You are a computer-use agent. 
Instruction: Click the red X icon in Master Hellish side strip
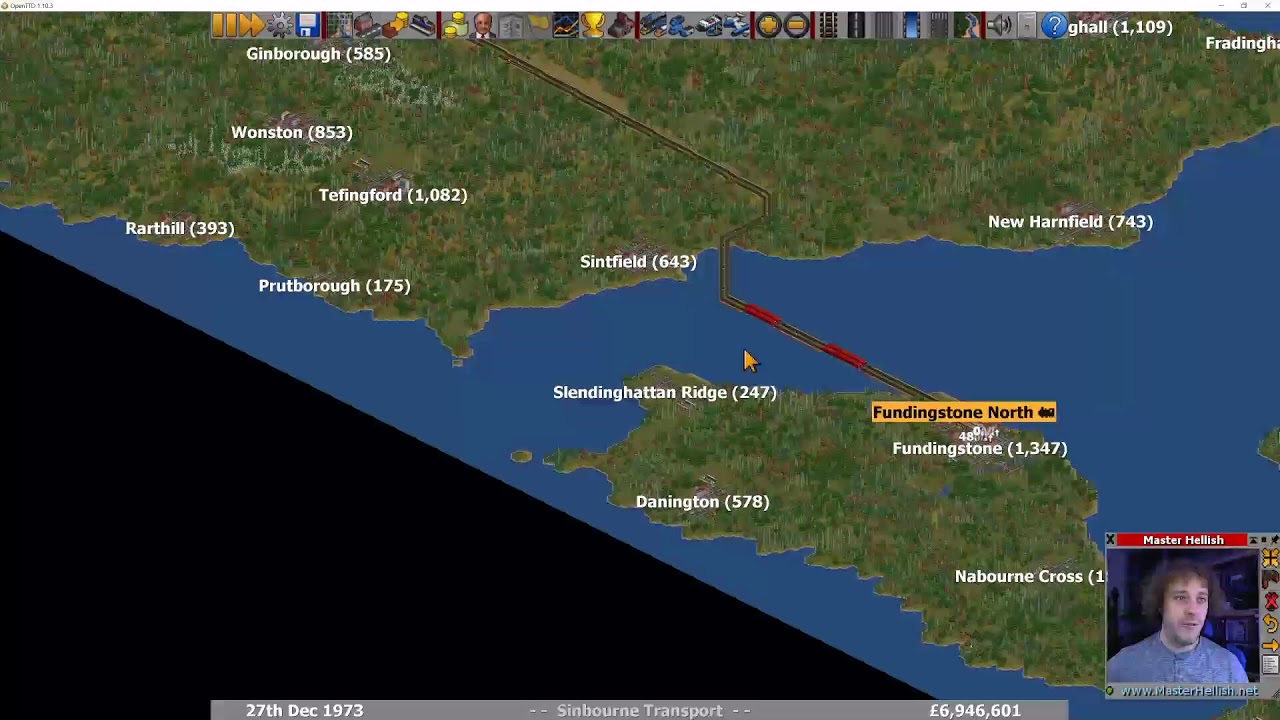tap(1270, 602)
